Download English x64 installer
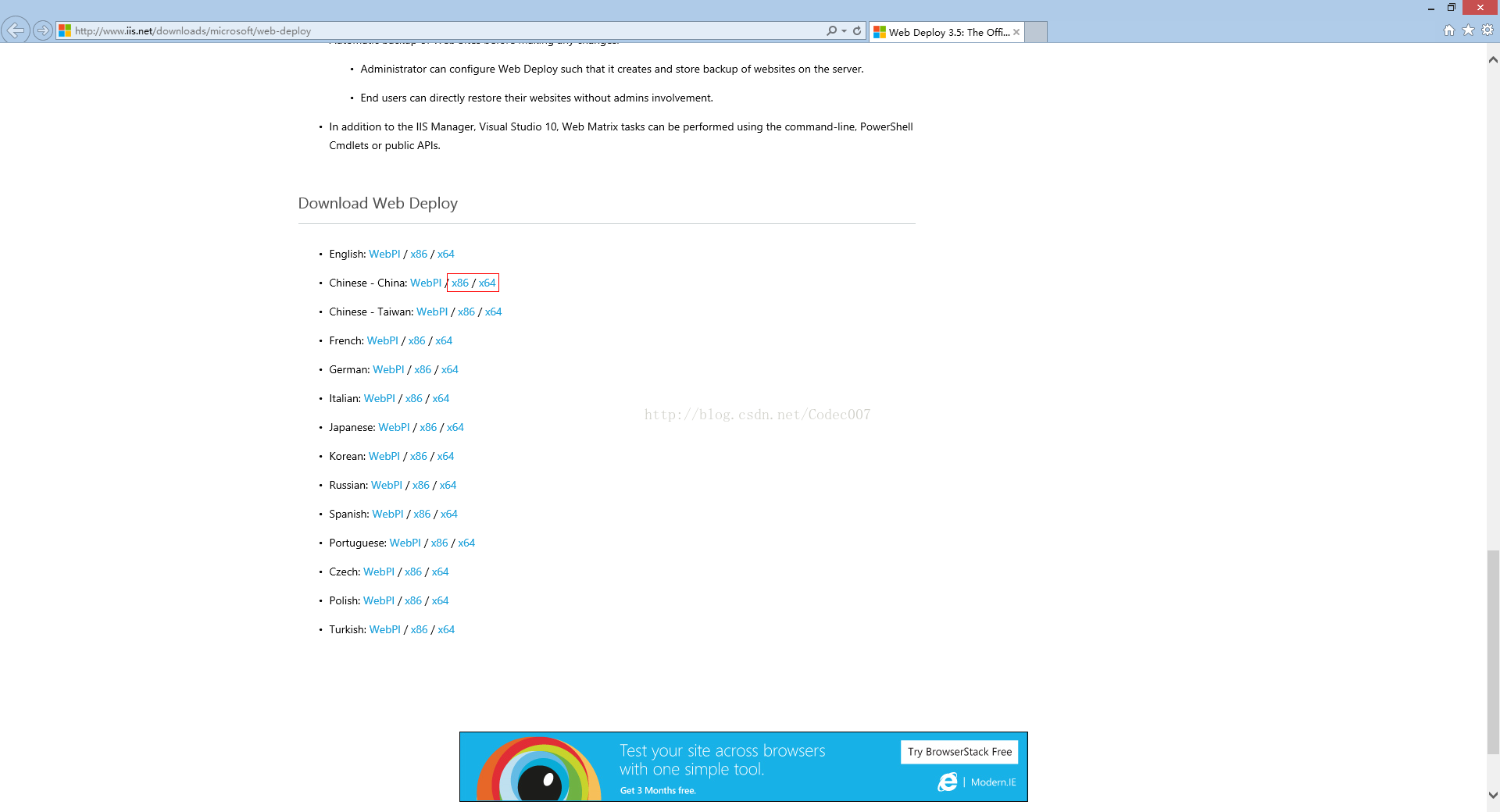 [446, 254]
